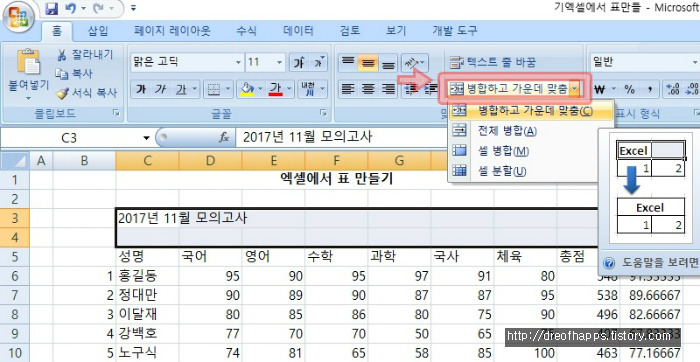The image size is (700, 362).
Task: Toggle bold 가 formatting
Action: click(140, 89)
